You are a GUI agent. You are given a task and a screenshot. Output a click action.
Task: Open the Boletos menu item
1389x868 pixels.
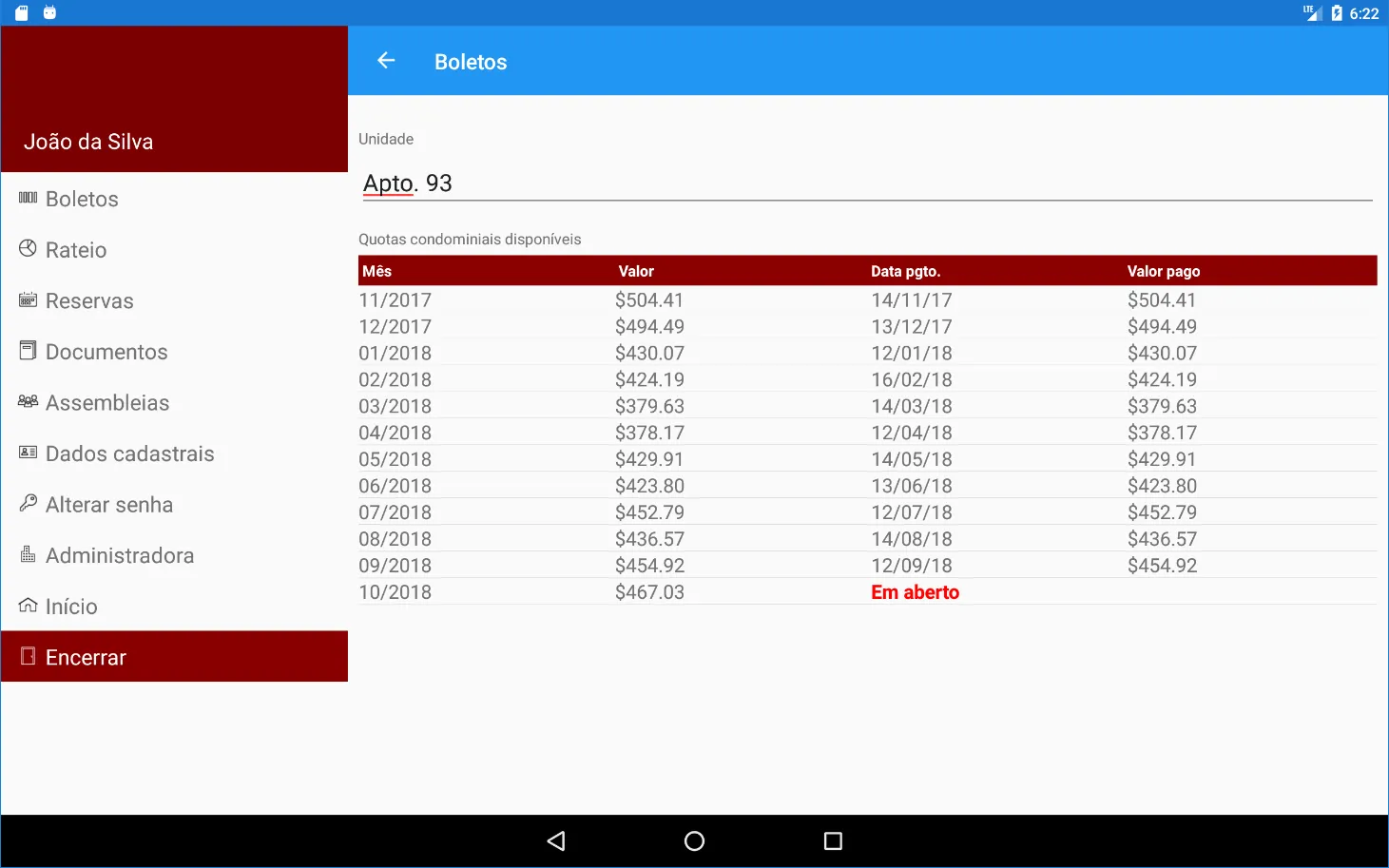click(174, 199)
